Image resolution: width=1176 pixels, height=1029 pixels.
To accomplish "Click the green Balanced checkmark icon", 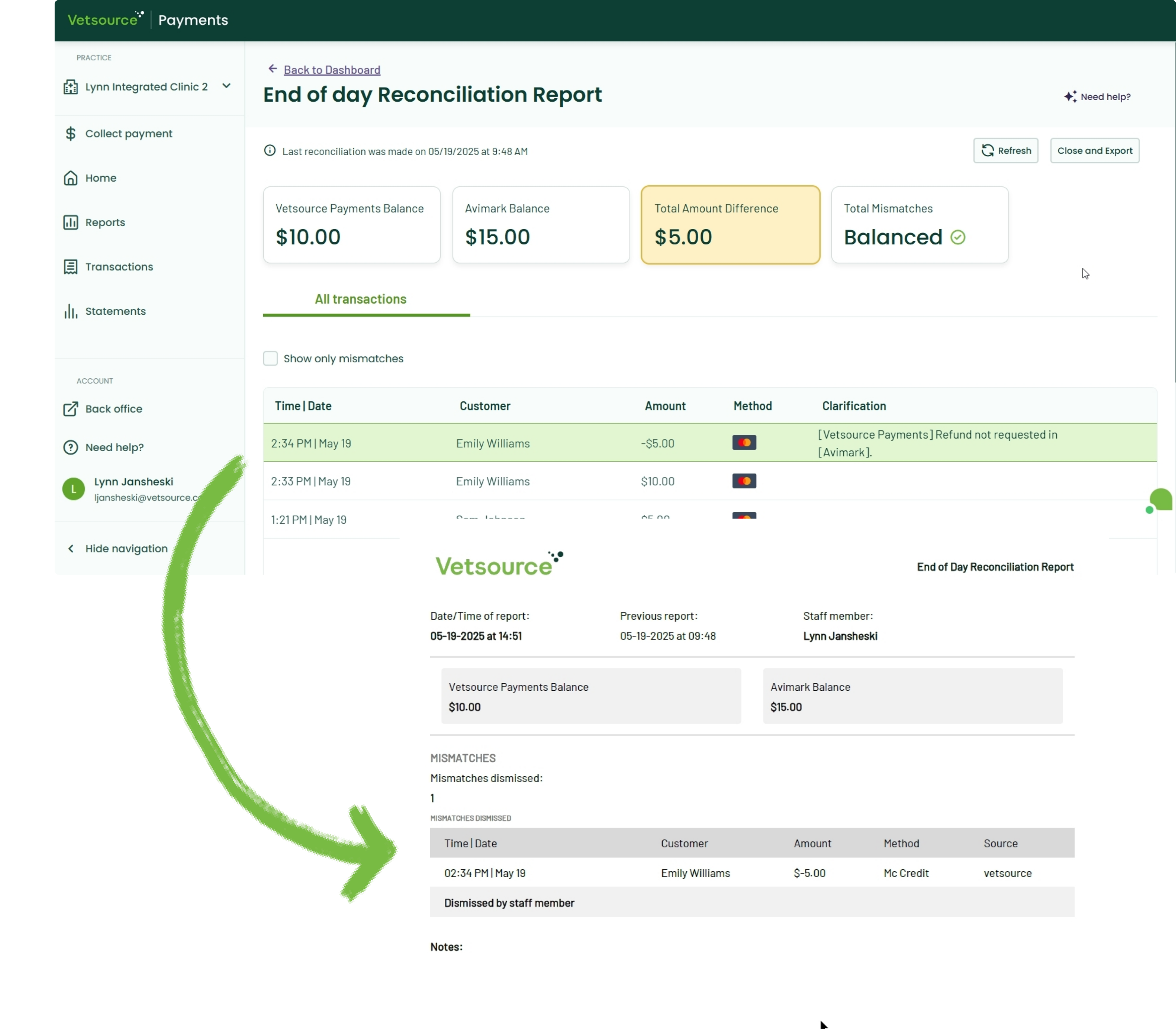I will coord(958,237).
